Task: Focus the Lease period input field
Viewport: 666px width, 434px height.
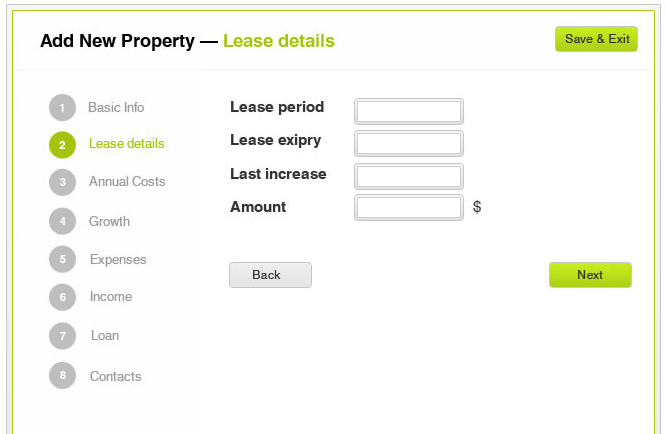Action: tap(409, 110)
